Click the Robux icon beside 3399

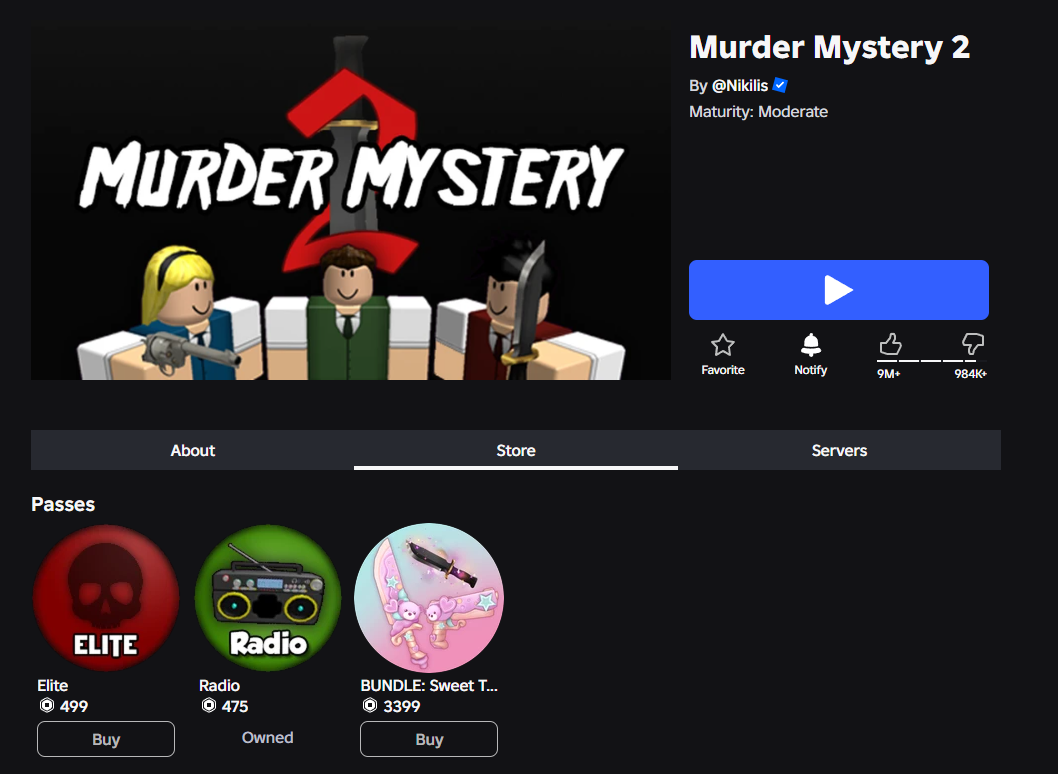[370, 706]
